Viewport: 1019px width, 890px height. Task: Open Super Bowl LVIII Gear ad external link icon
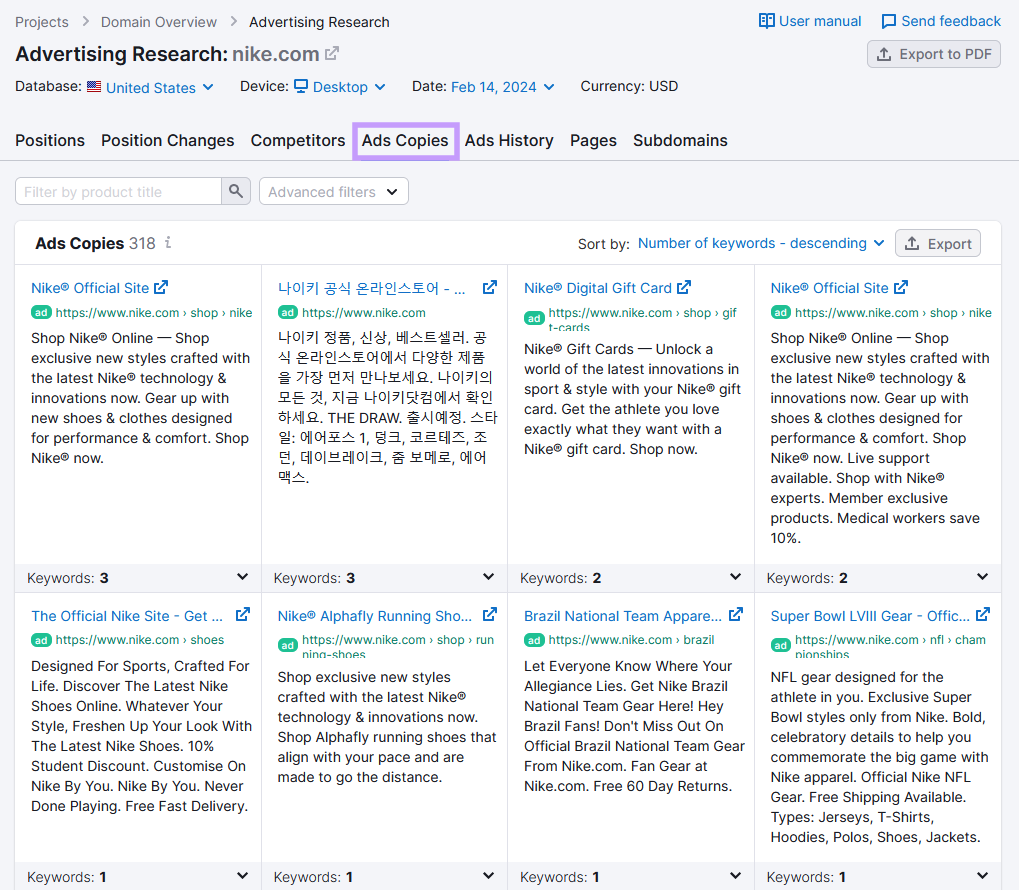pyautogui.click(x=982, y=614)
